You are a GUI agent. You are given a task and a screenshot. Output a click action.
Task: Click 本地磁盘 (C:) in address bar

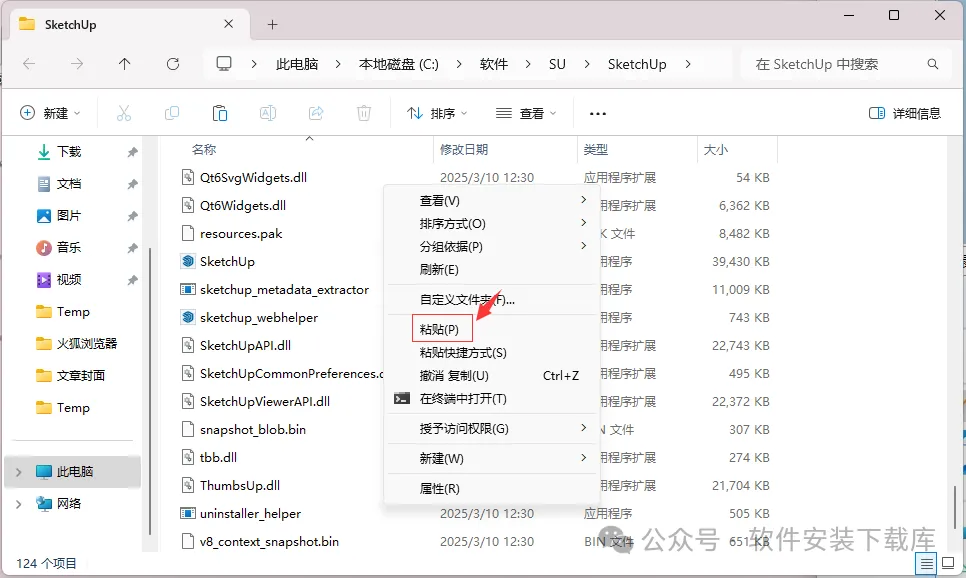[399, 64]
